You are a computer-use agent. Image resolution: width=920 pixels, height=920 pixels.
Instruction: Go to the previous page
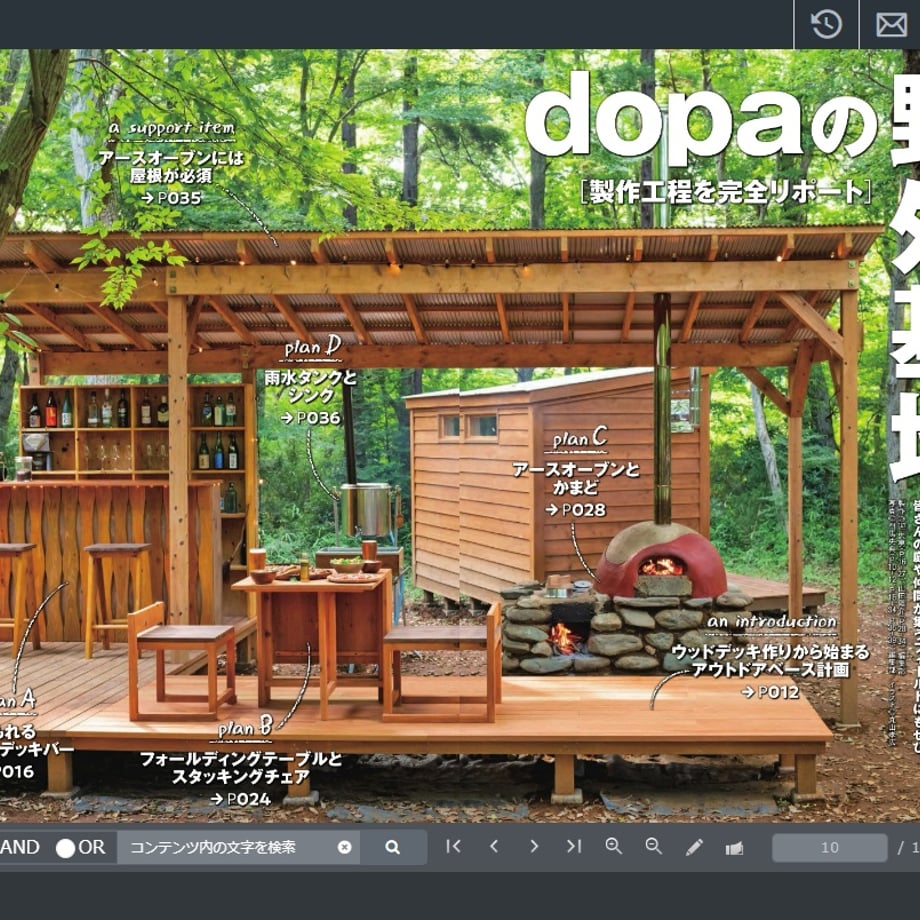coord(494,846)
